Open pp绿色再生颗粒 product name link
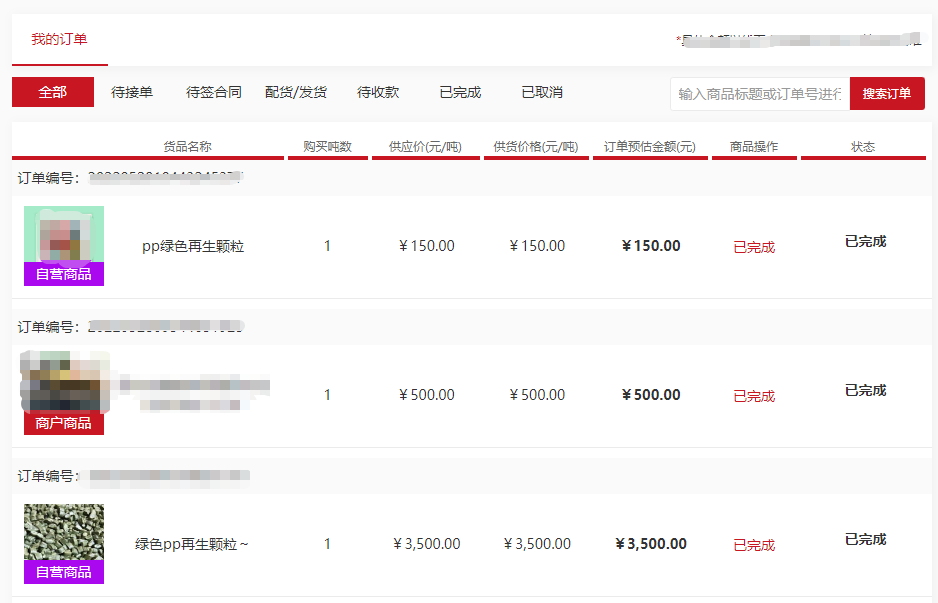Image resolution: width=938 pixels, height=603 pixels. [x=193, y=247]
